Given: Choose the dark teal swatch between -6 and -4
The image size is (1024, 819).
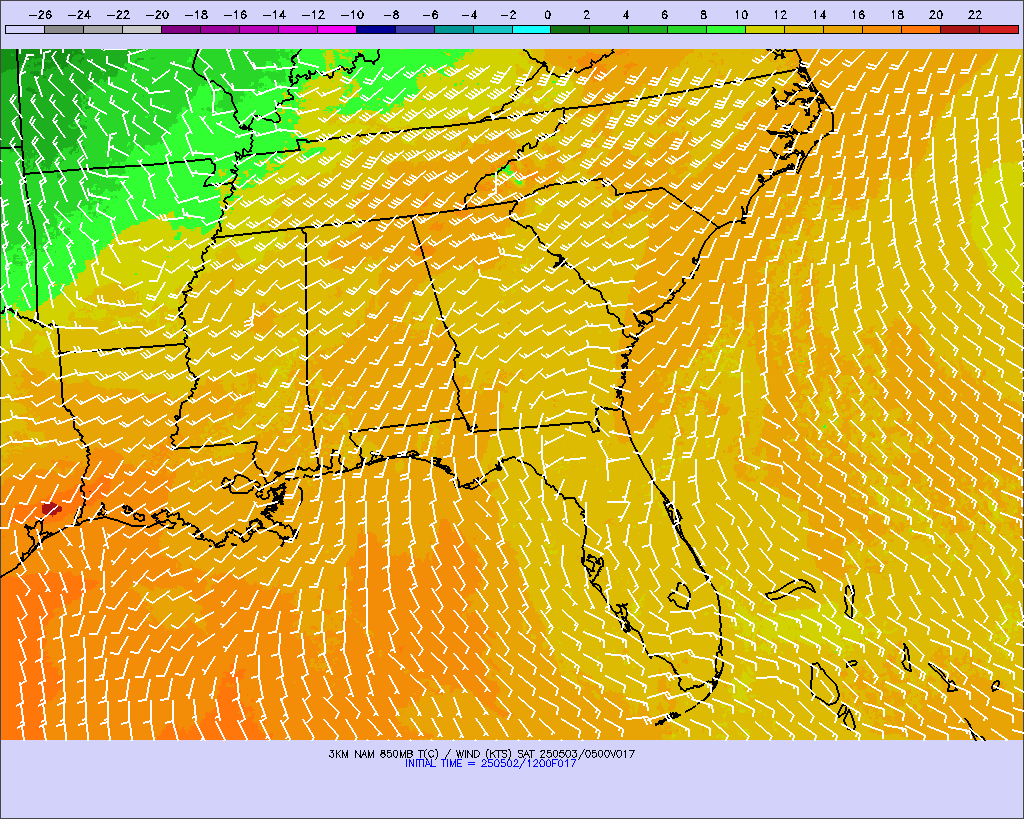Looking at the screenshot, I should coord(454,29).
